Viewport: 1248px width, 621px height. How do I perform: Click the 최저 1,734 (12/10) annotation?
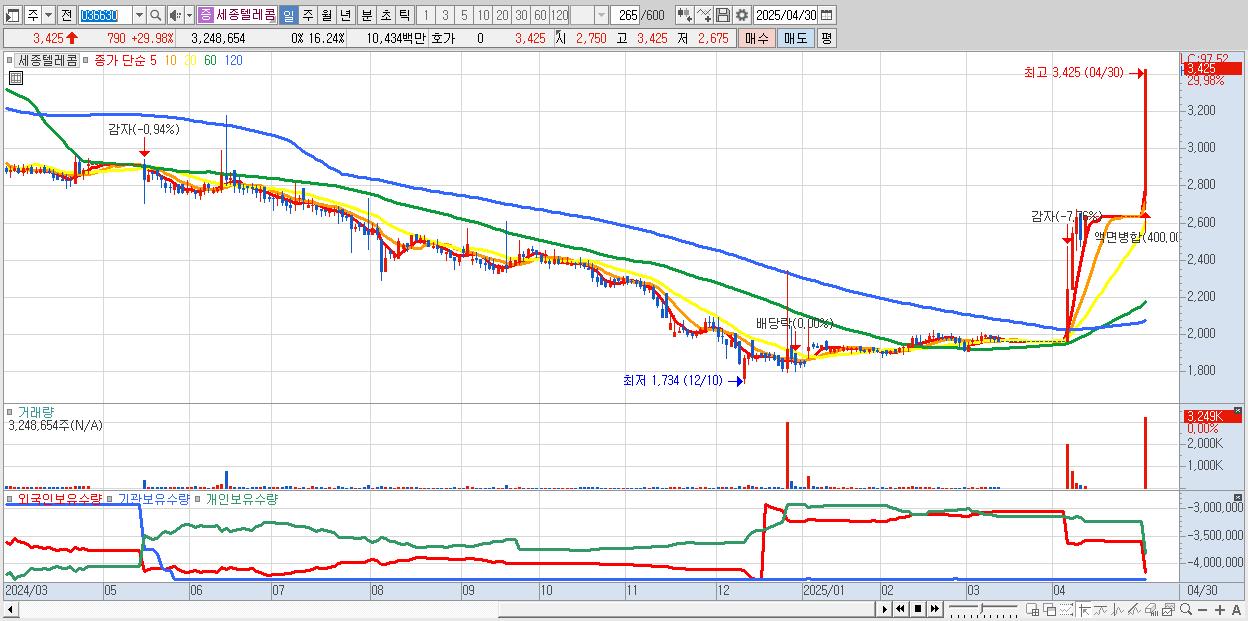(672, 380)
